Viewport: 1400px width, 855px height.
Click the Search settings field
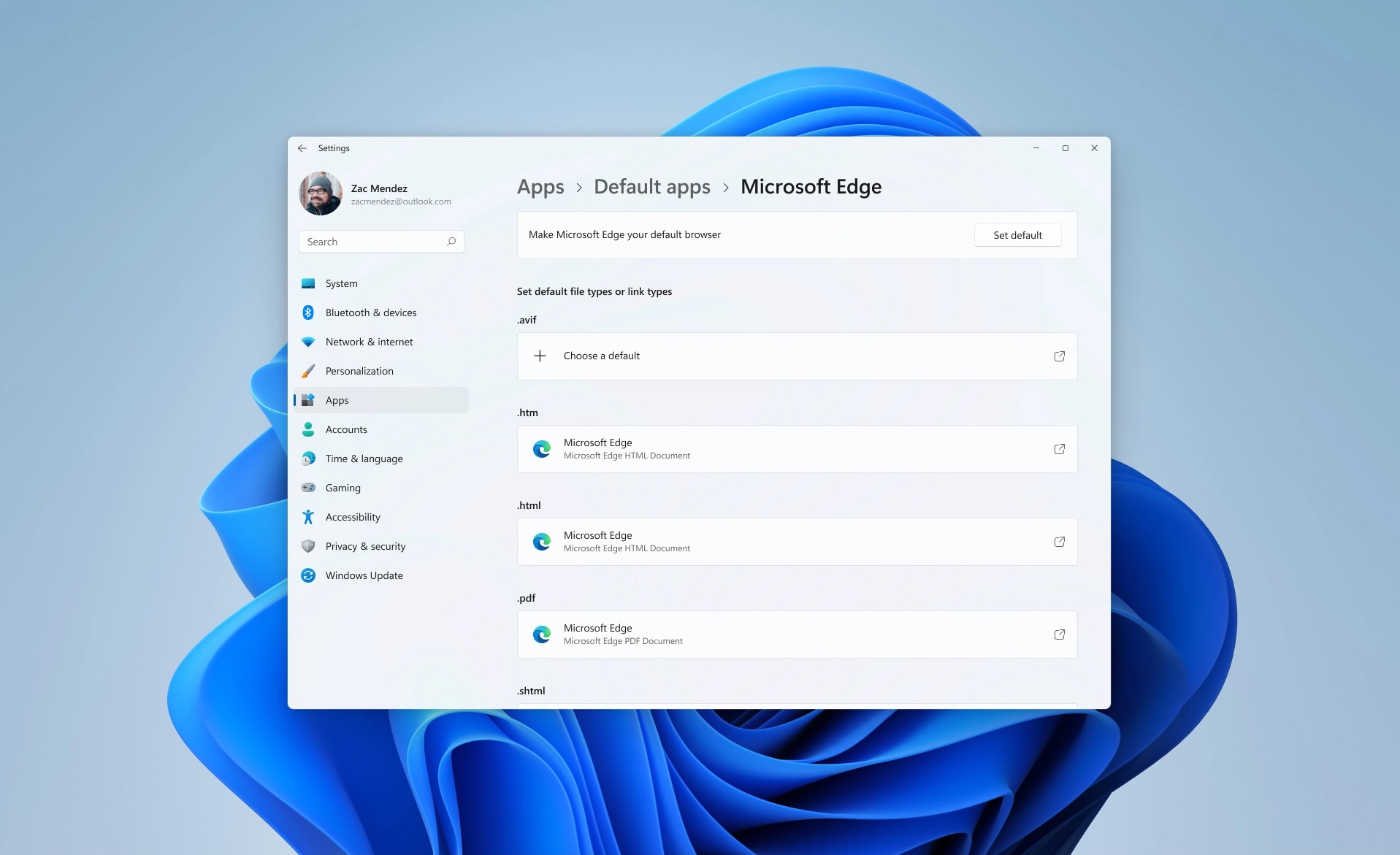tap(381, 242)
